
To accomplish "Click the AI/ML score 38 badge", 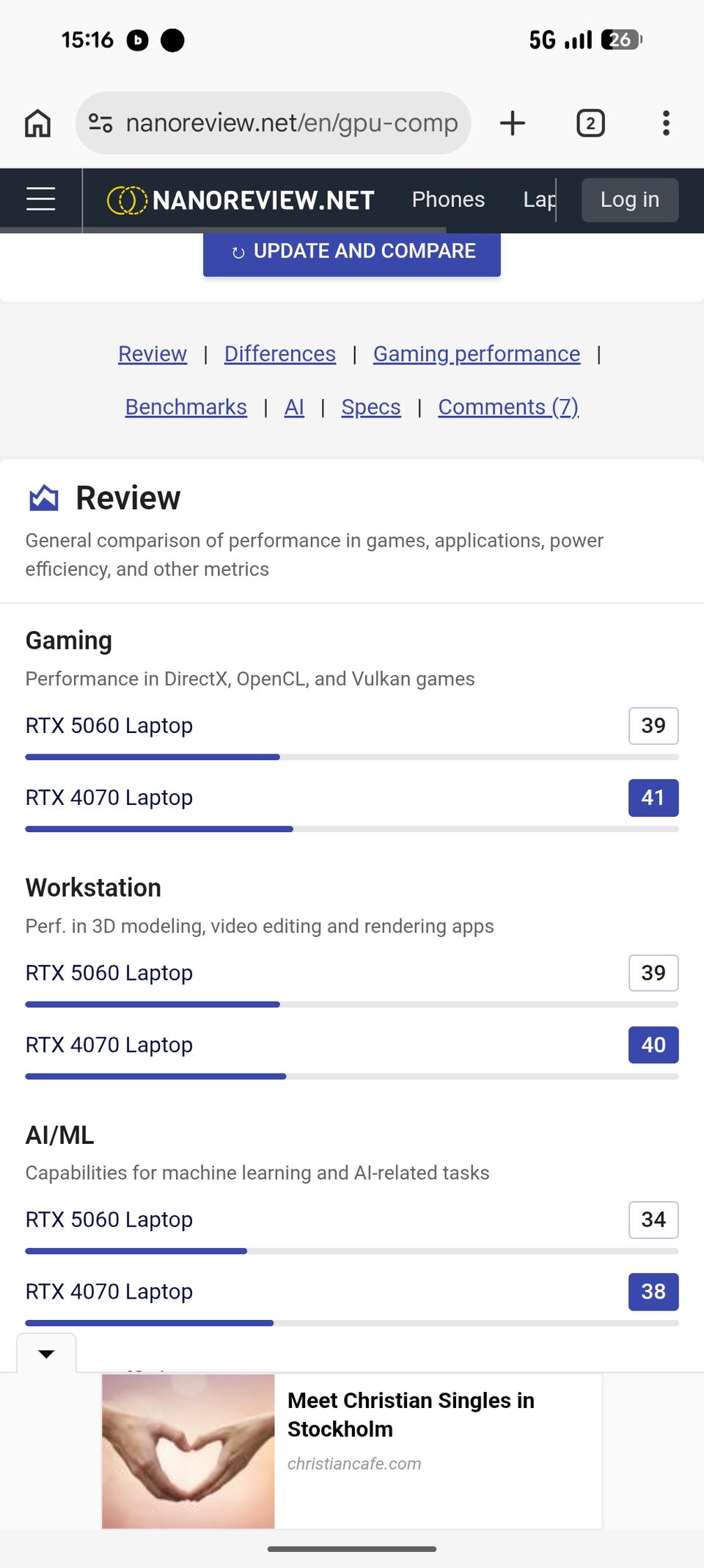I will point(653,1291).
